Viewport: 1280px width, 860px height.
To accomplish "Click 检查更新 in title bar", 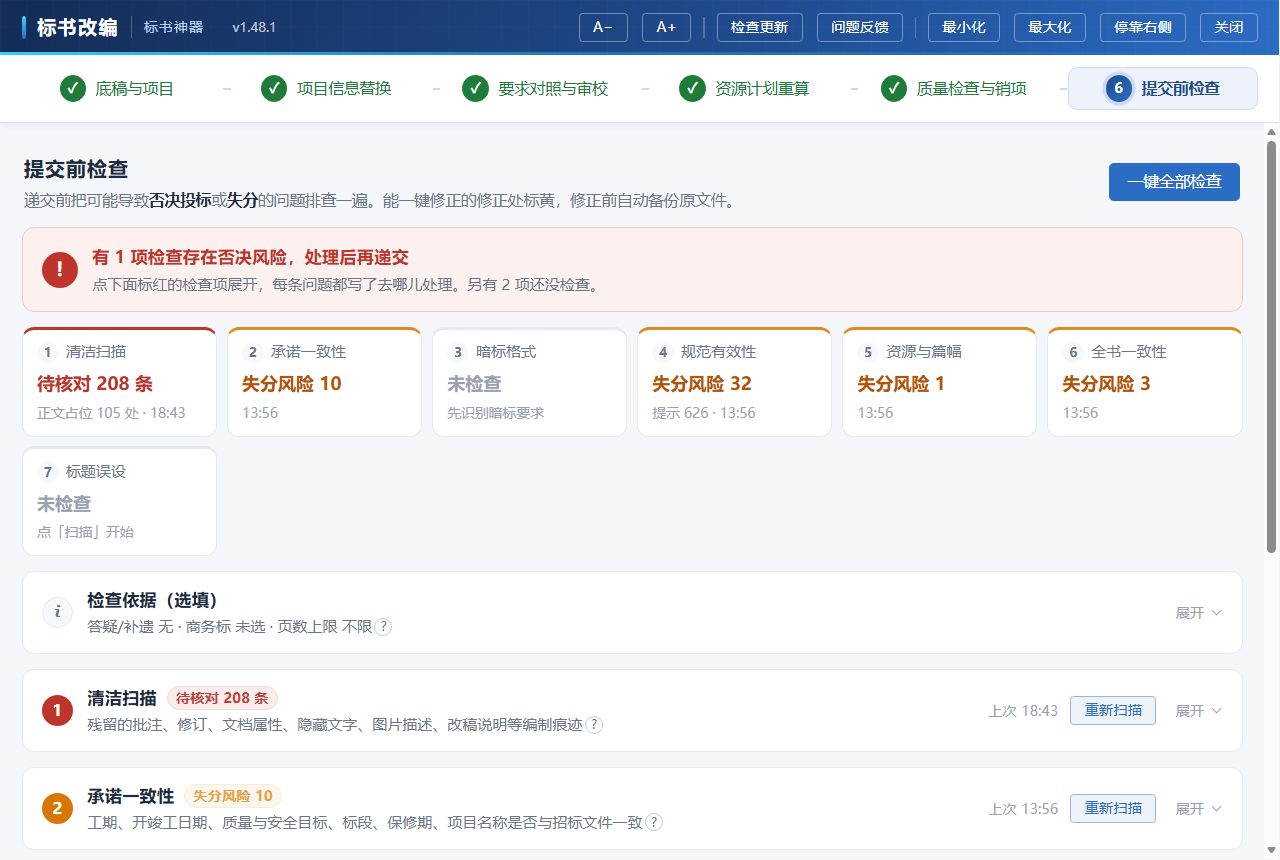I will tap(760, 27).
